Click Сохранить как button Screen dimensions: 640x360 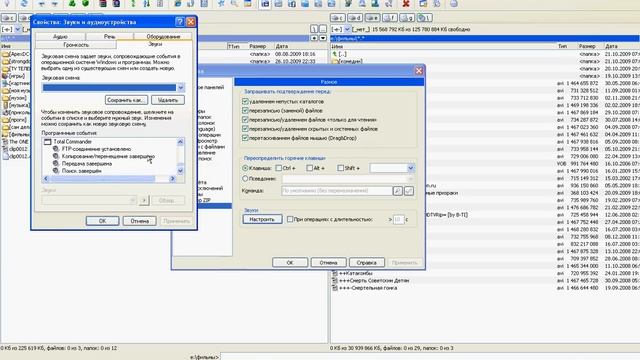[x=126, y=100]
